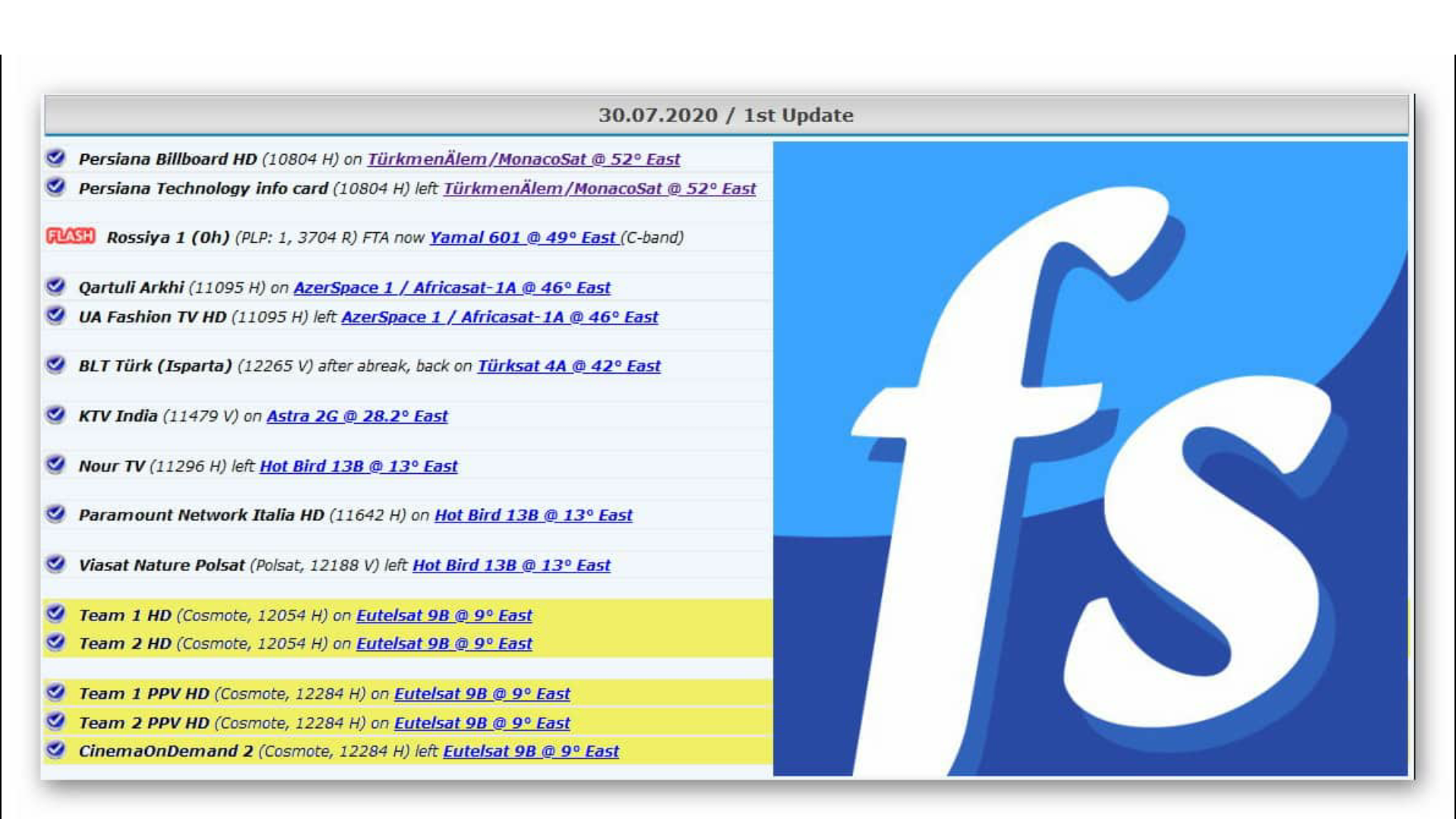
Task: Open AzerSpace 1 link for UA Fashion TV
Action: [500, 317]
